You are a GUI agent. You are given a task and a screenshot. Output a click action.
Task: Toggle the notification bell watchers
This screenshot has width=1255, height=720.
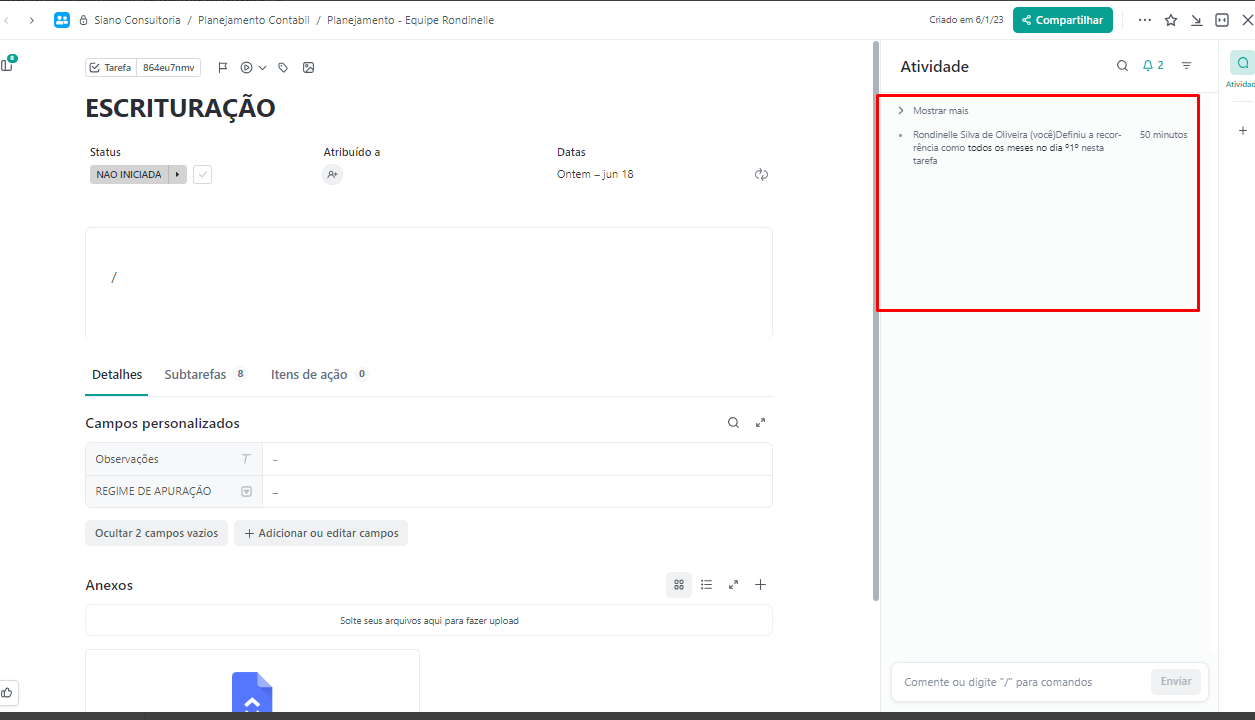[1153, 66]
